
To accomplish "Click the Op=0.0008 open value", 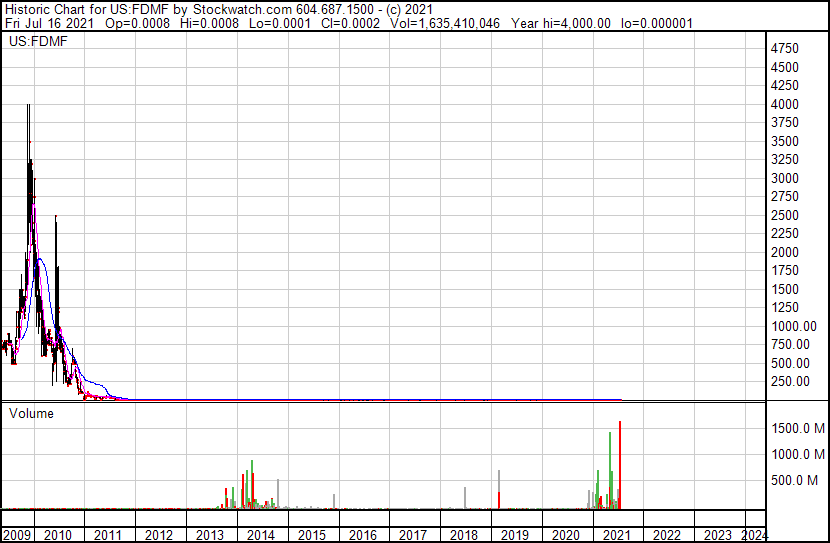I will (x=138, y=23).
